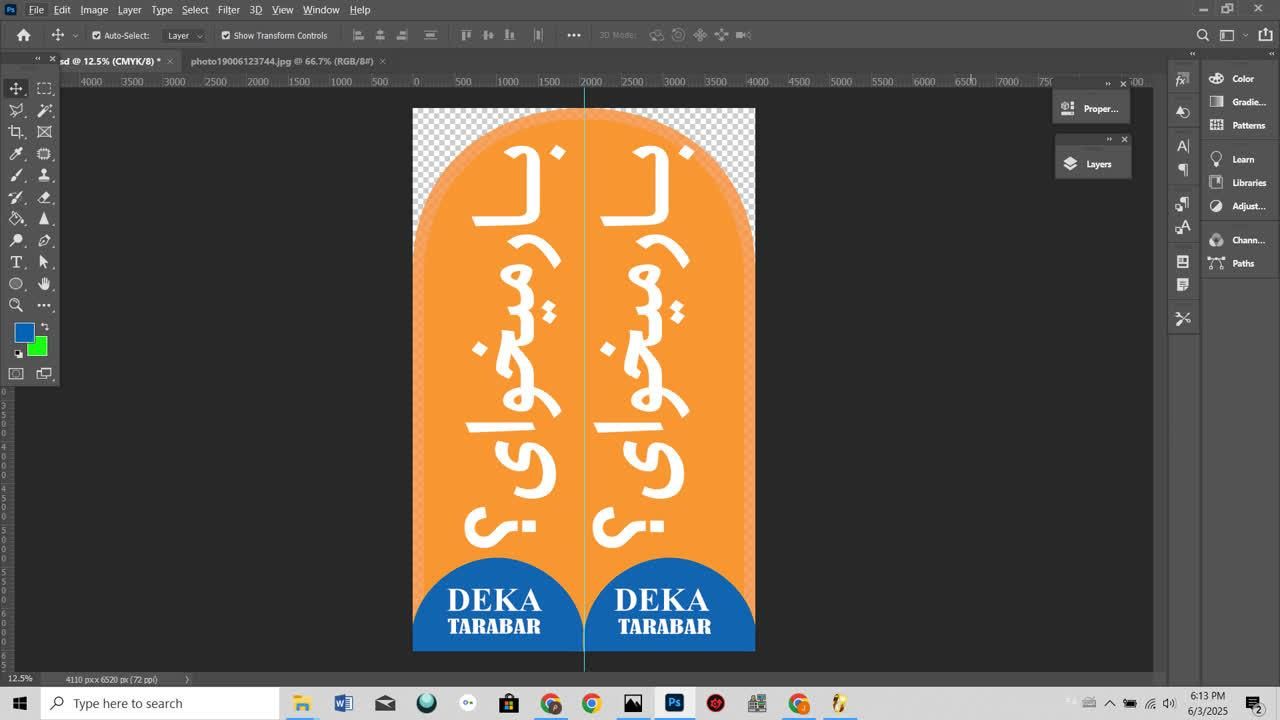Edit the 12.5% zoom level field
The width and height of the screenshot is (1280, 720).
pyautogui.click(x=20, y=679)
